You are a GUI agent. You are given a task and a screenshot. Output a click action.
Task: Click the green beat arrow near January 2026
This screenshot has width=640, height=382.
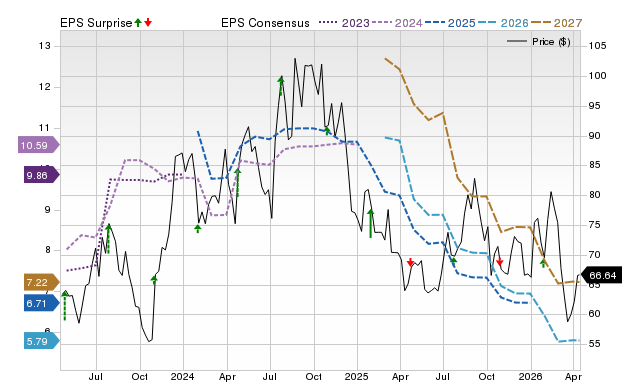point(543,264)
